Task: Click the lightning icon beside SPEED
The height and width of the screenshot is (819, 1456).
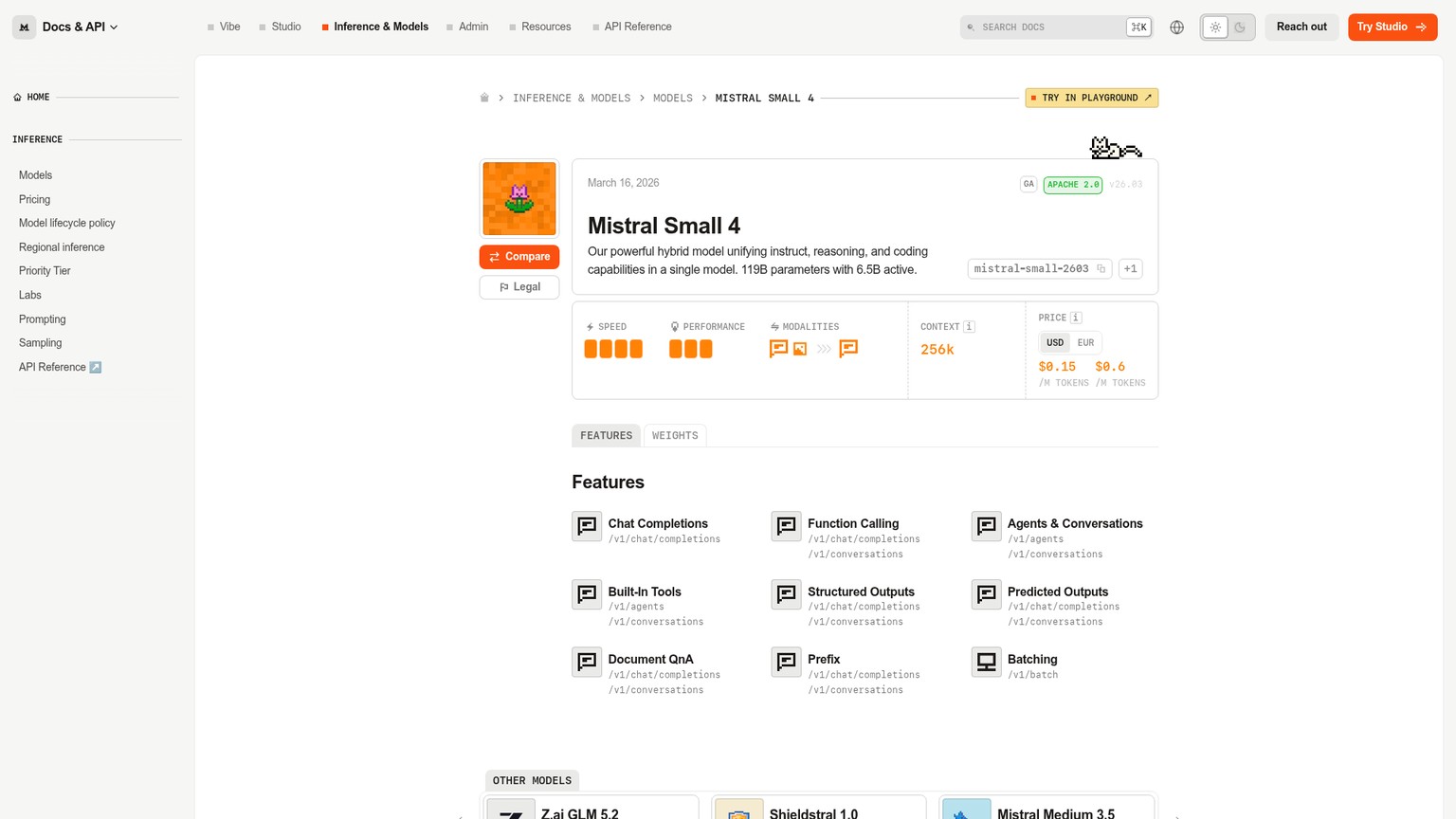Action: coord(590,327)
